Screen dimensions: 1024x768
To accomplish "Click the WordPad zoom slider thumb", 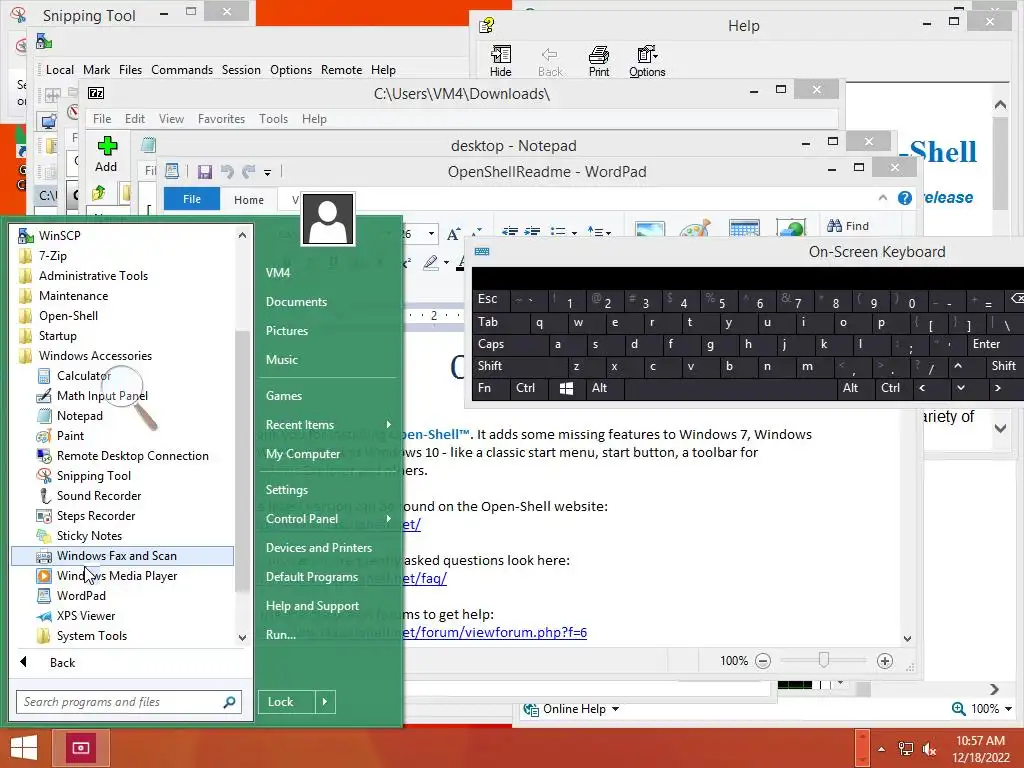I will pos(824,660).
